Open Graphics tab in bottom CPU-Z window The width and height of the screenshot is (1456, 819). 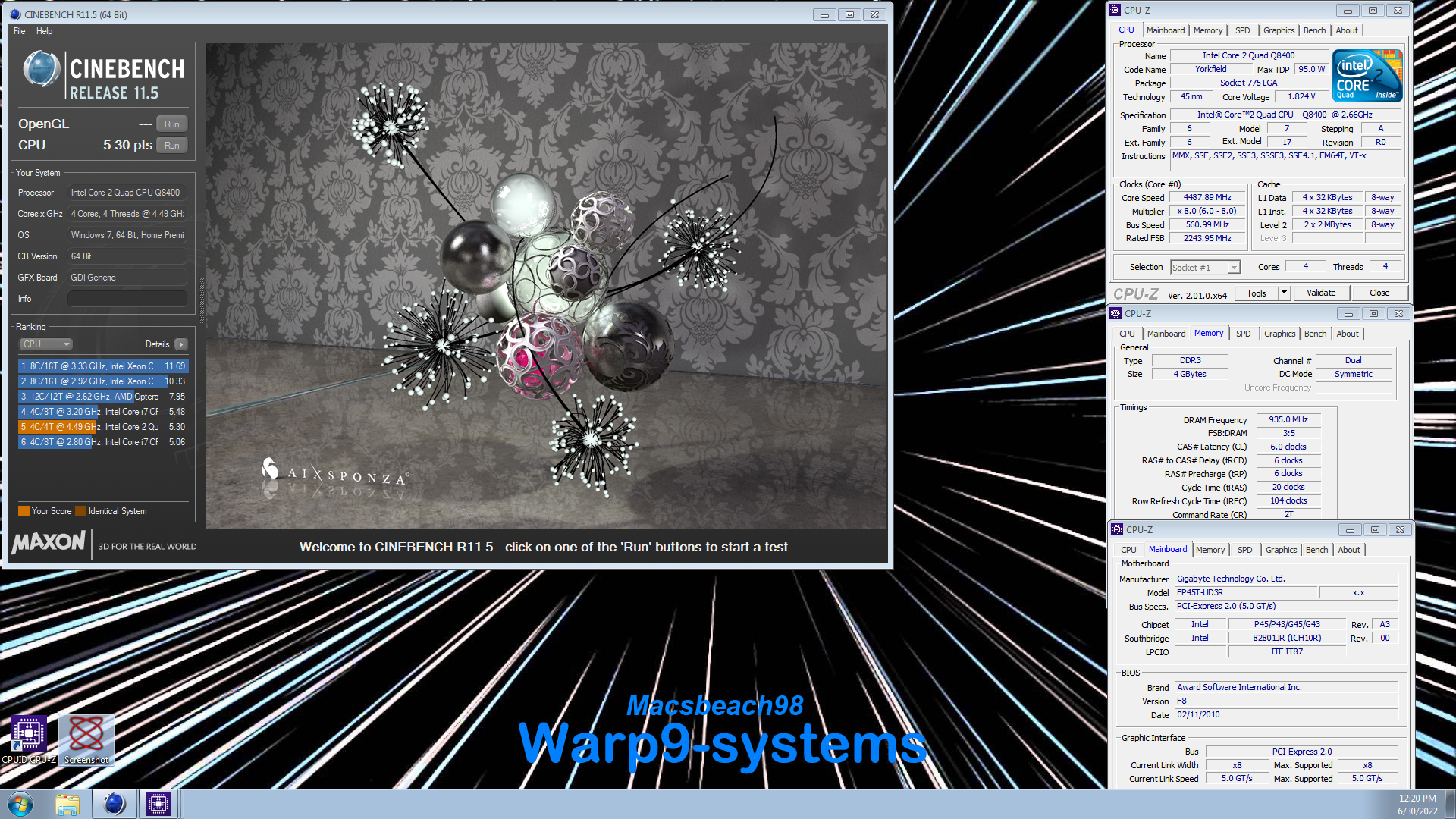coord(1281,550)
